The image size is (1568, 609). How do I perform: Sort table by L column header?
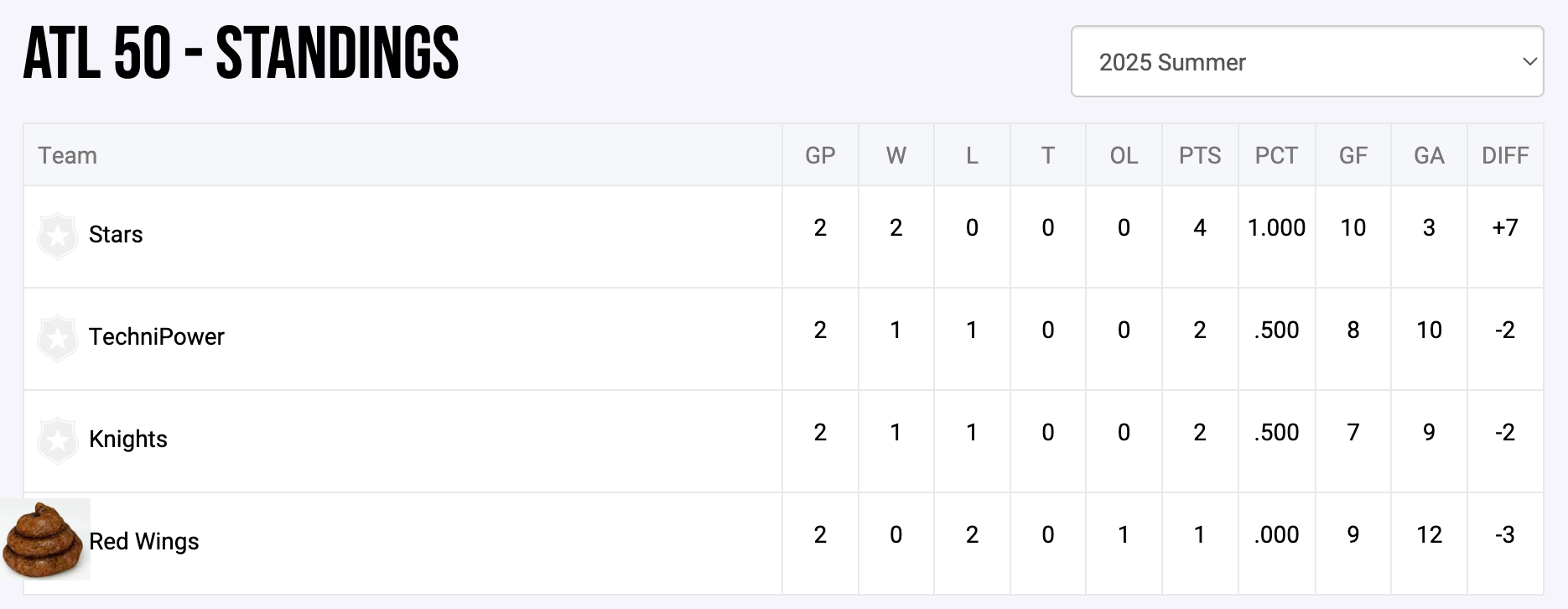click(972, 156)
